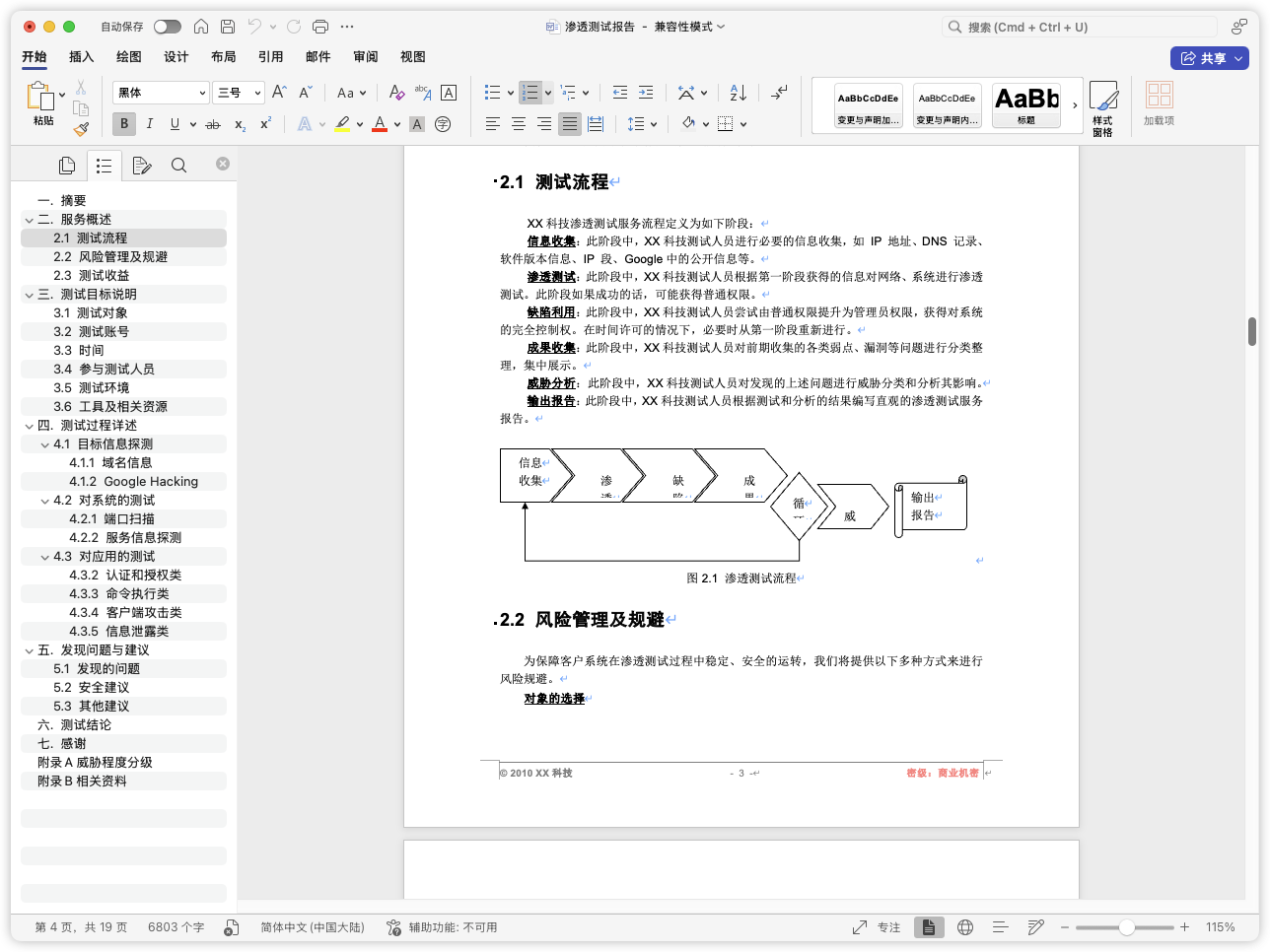This screenshot has width=1270, height=952.
Task: Open the 插入 ribbon tab
Action: [82, 57]
